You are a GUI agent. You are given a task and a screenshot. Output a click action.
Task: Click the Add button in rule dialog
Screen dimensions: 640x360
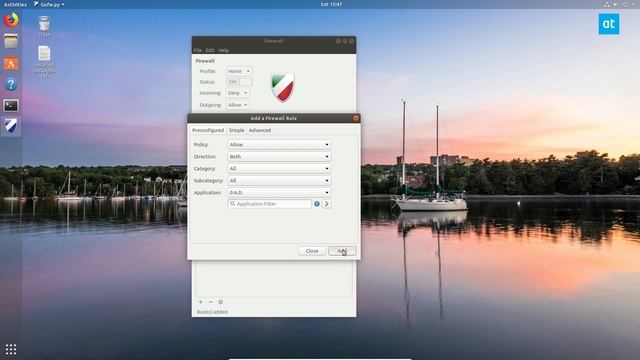[x=342, y=251]
